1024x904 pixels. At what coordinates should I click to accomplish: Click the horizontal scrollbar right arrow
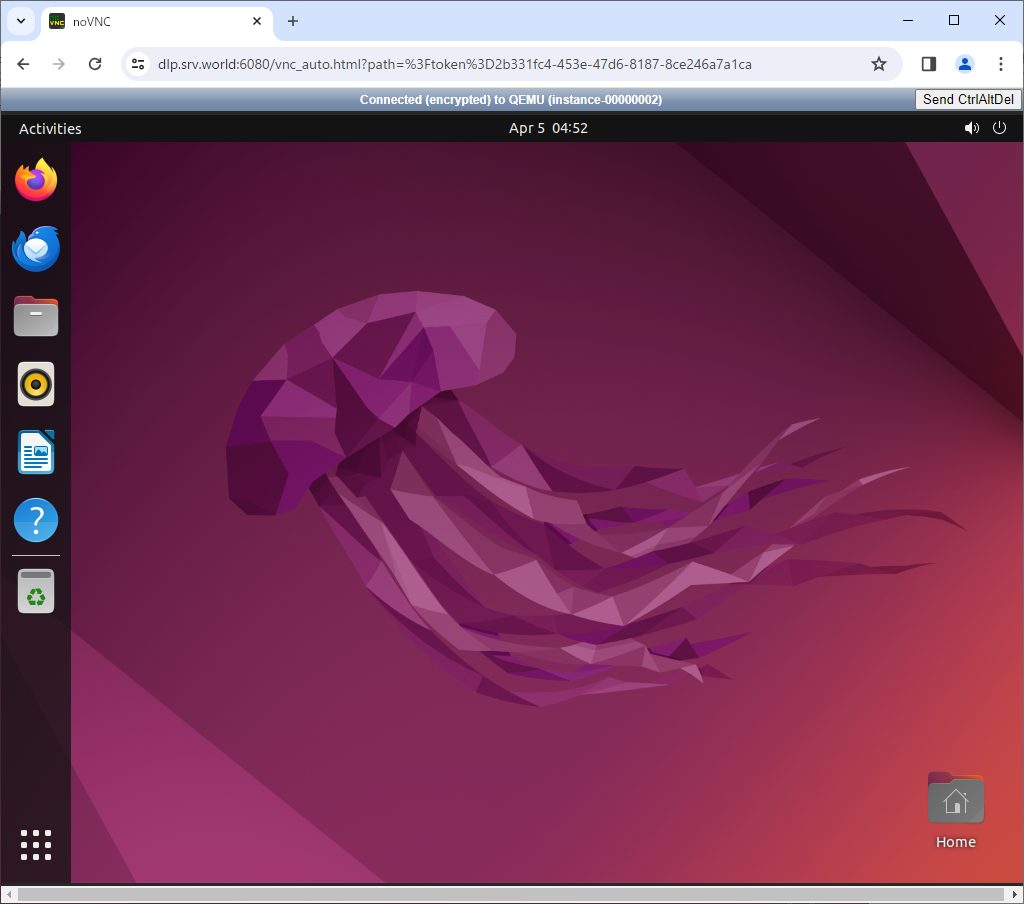[1016, 894]
